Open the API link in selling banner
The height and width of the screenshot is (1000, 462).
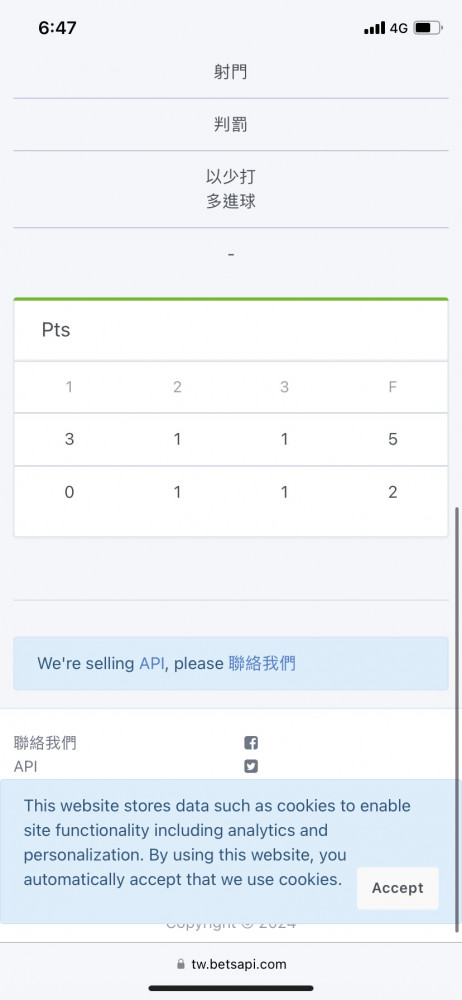click(152, 663)
